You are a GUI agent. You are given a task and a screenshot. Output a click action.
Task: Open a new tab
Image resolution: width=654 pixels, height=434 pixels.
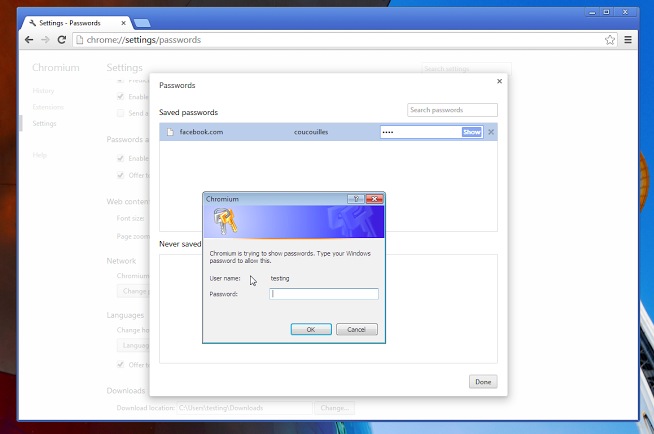coord(142,22)
